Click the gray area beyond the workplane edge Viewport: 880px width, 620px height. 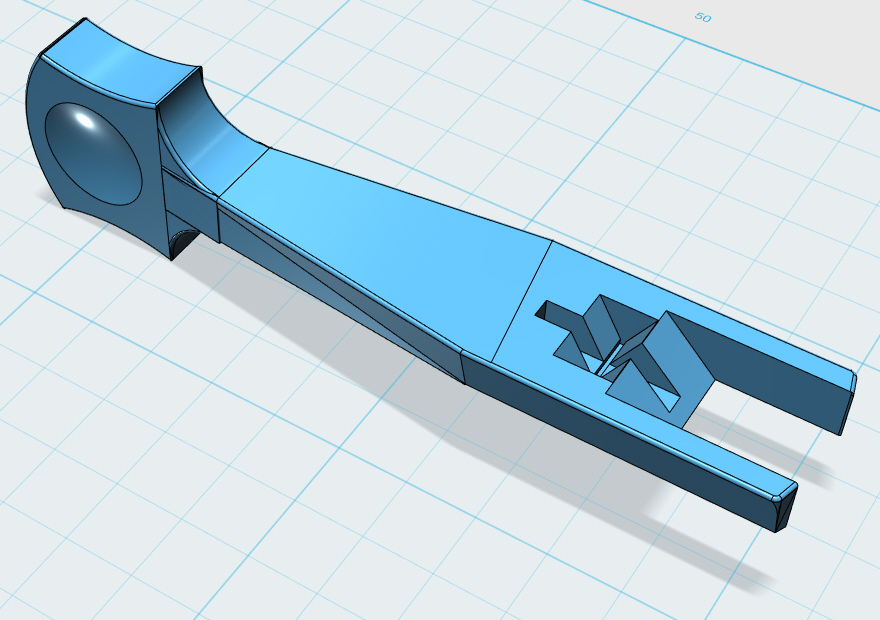pyautogui.click(x=800, y=40)
